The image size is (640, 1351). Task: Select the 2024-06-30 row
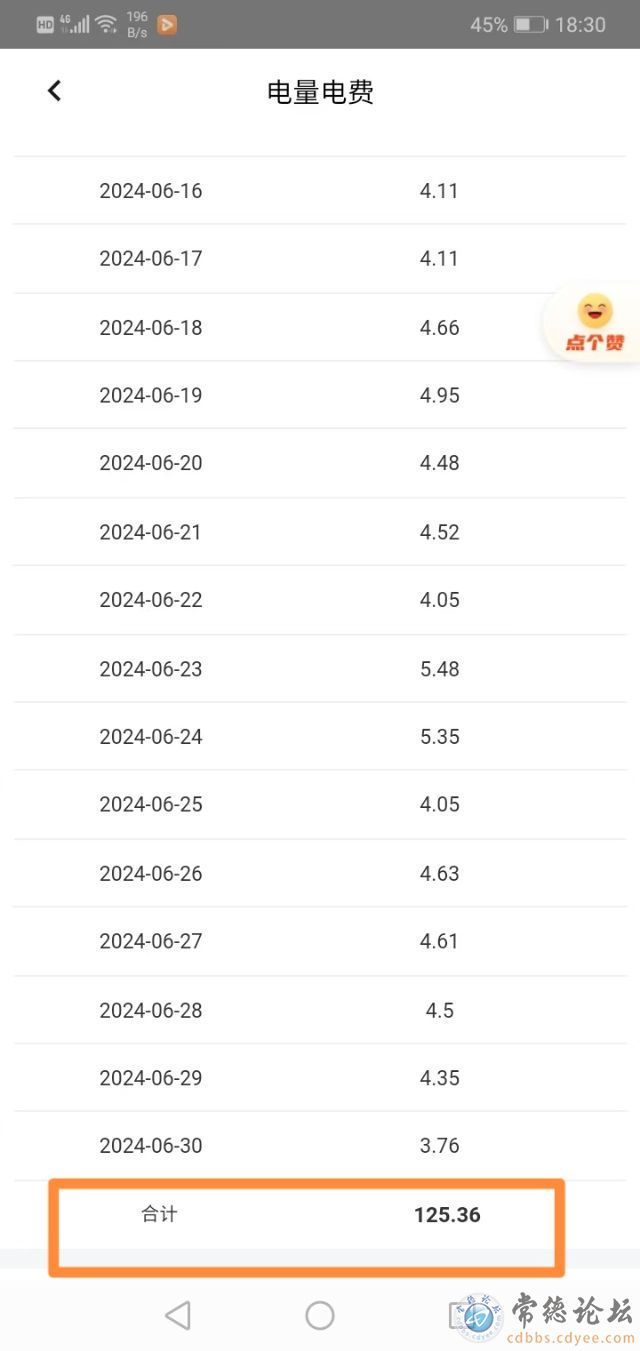tap(320, 1146)
